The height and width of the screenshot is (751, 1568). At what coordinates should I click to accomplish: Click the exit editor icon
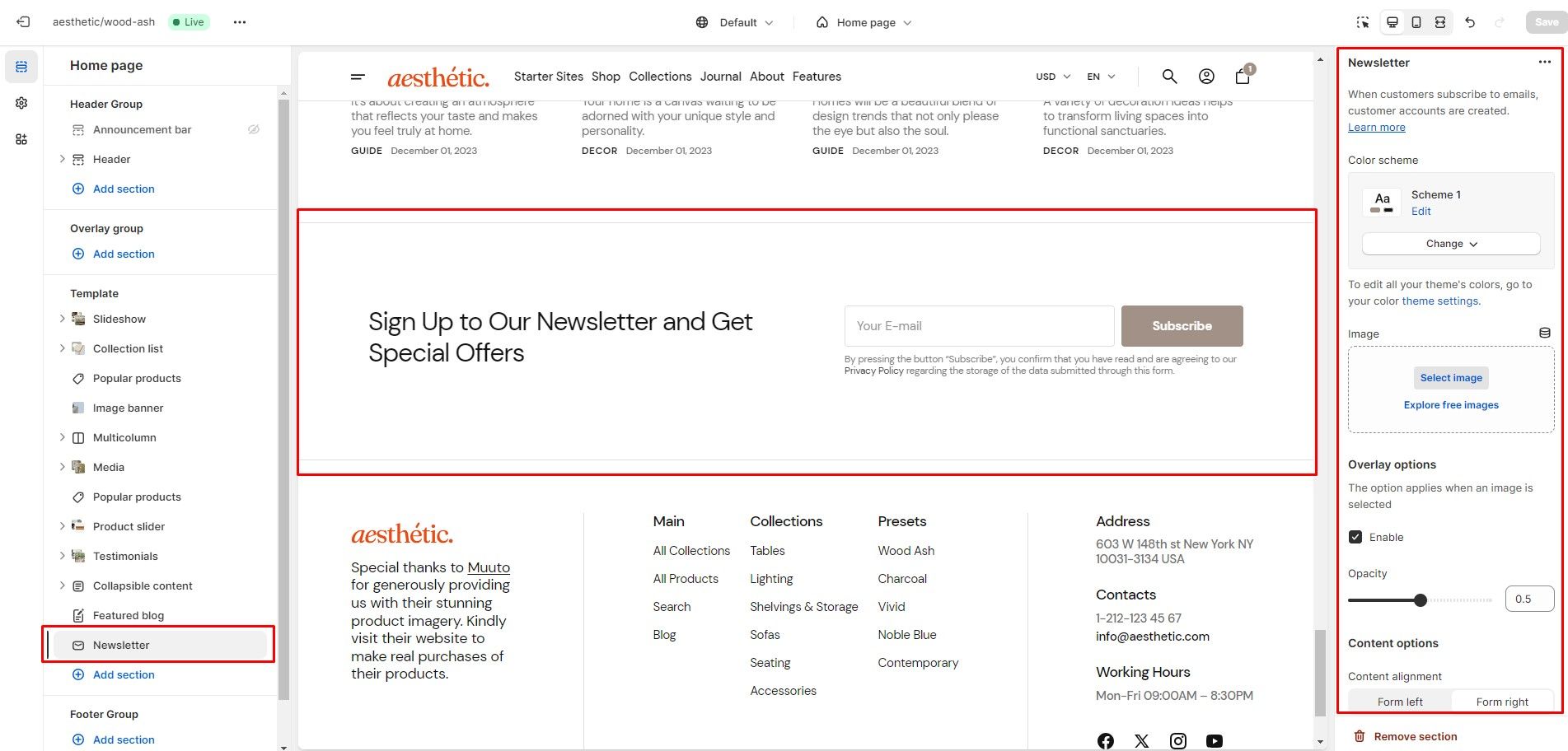click(23, 22)
